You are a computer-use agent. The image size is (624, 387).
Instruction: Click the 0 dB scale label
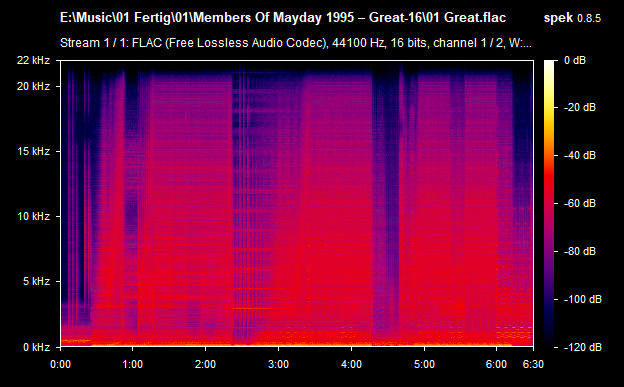coord(575,61)
